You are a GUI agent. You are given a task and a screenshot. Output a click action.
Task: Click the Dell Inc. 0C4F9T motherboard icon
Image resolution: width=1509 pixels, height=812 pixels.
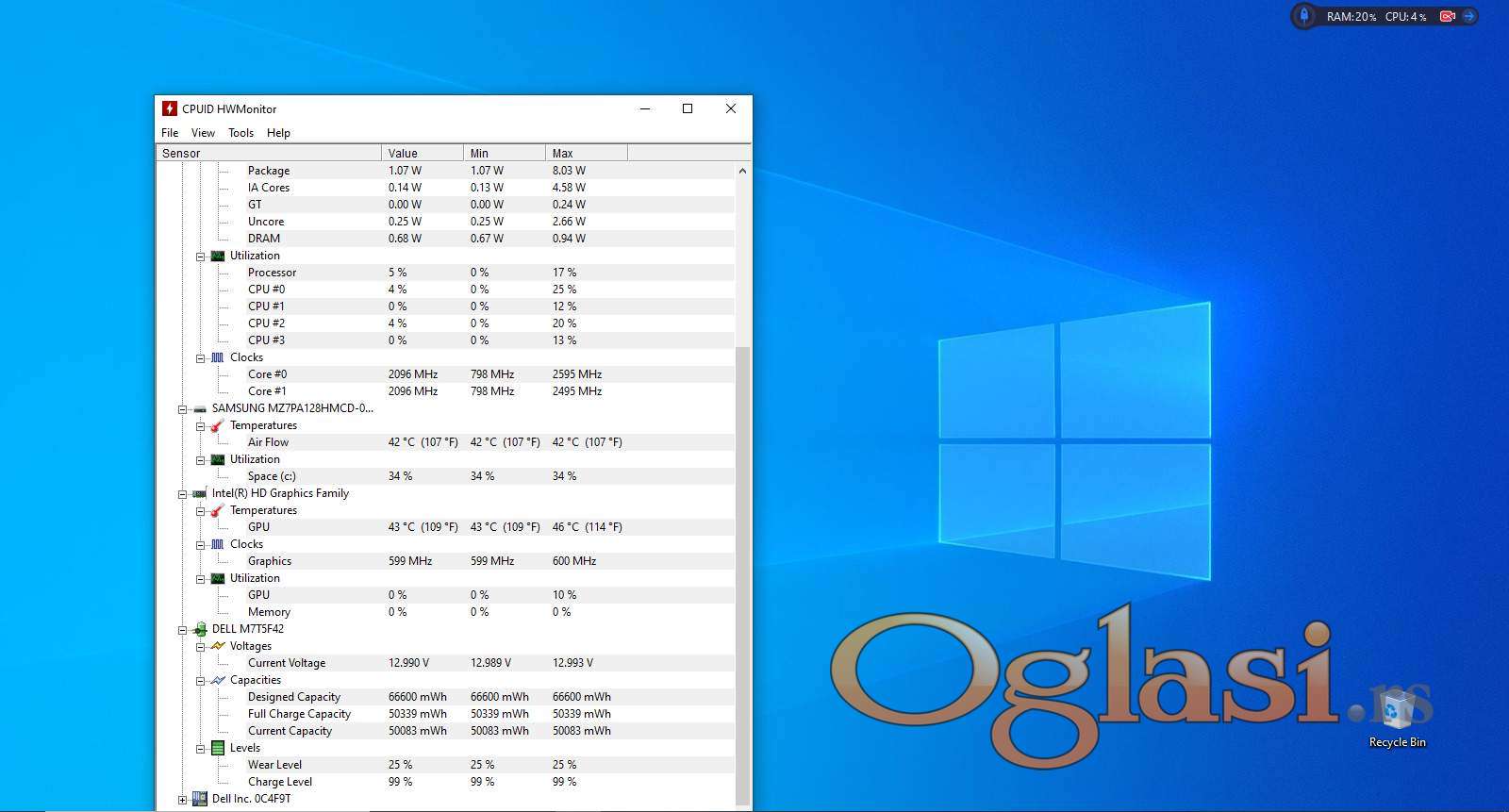click(200, 799)
